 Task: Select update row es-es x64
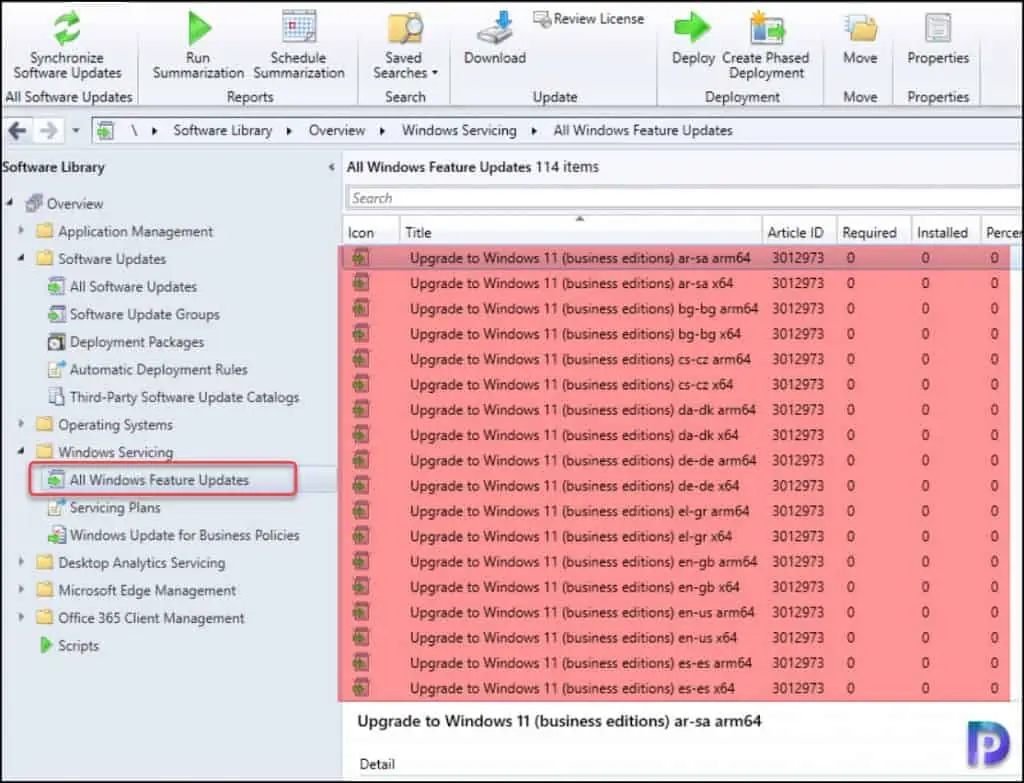[x=676, y=688]
